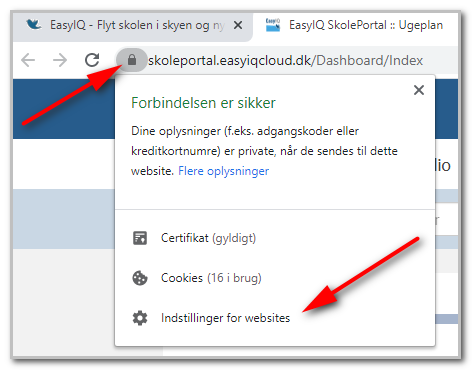Click the certificate icon

click(x=140, y=238)
